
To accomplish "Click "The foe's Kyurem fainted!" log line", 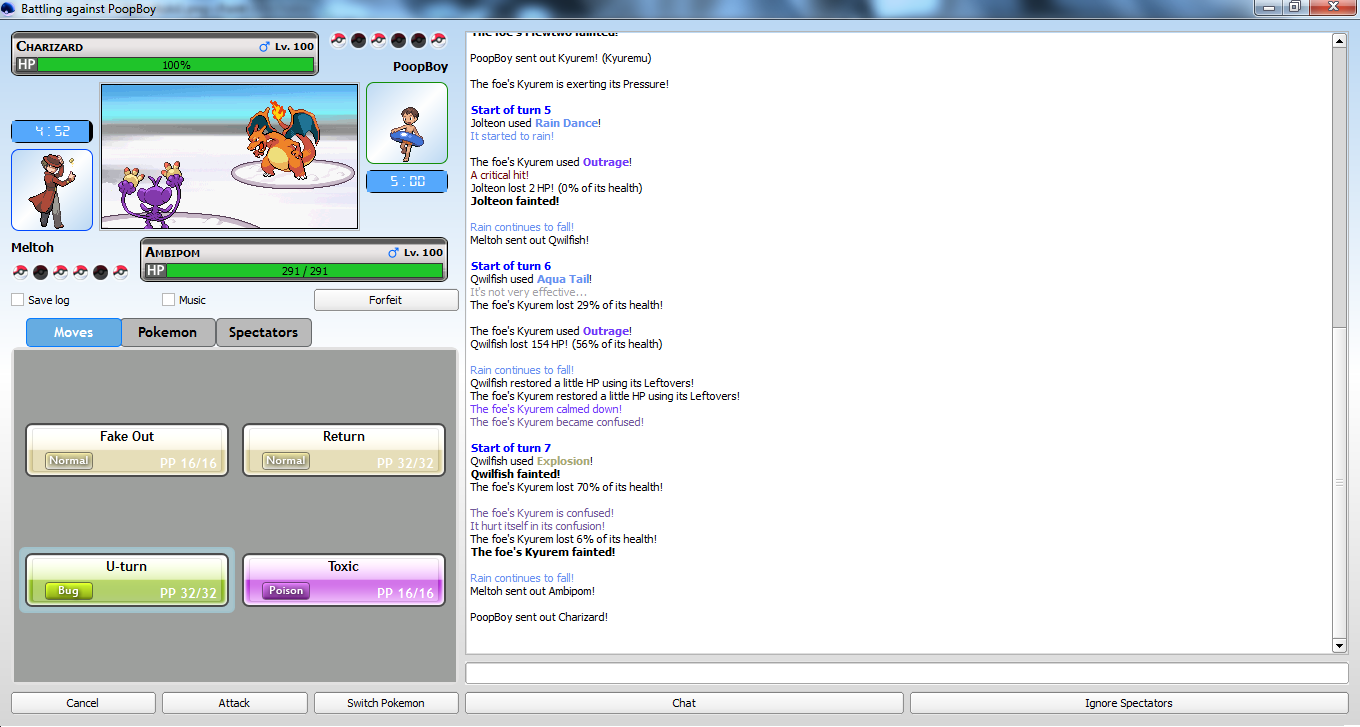I will [x=543, y=552].
